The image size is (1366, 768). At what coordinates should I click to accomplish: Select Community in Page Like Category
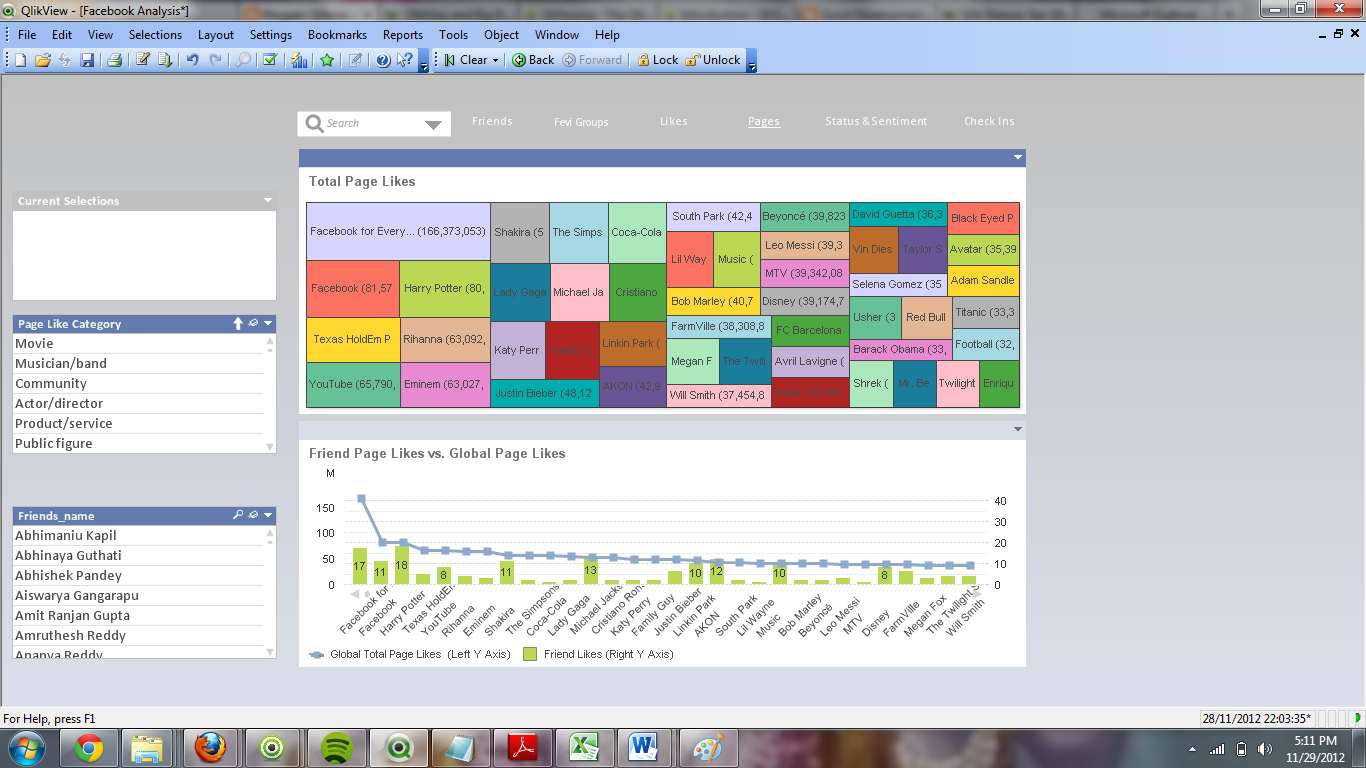click(139, 383)
